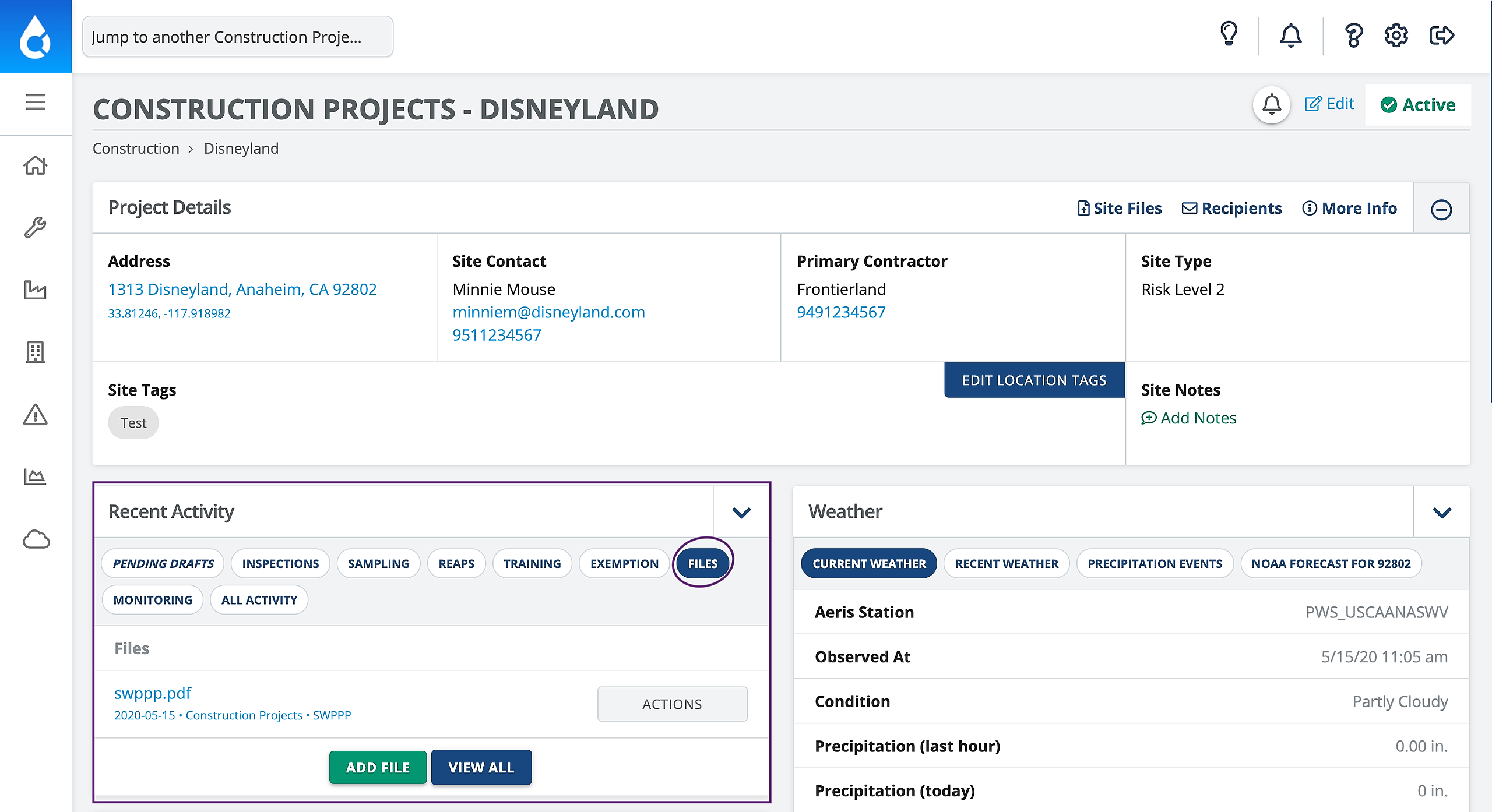Viewport: 1492px width, 812px height.
Task: Click the Risk Level 2 site type
Action: (x=1183, y=289)
